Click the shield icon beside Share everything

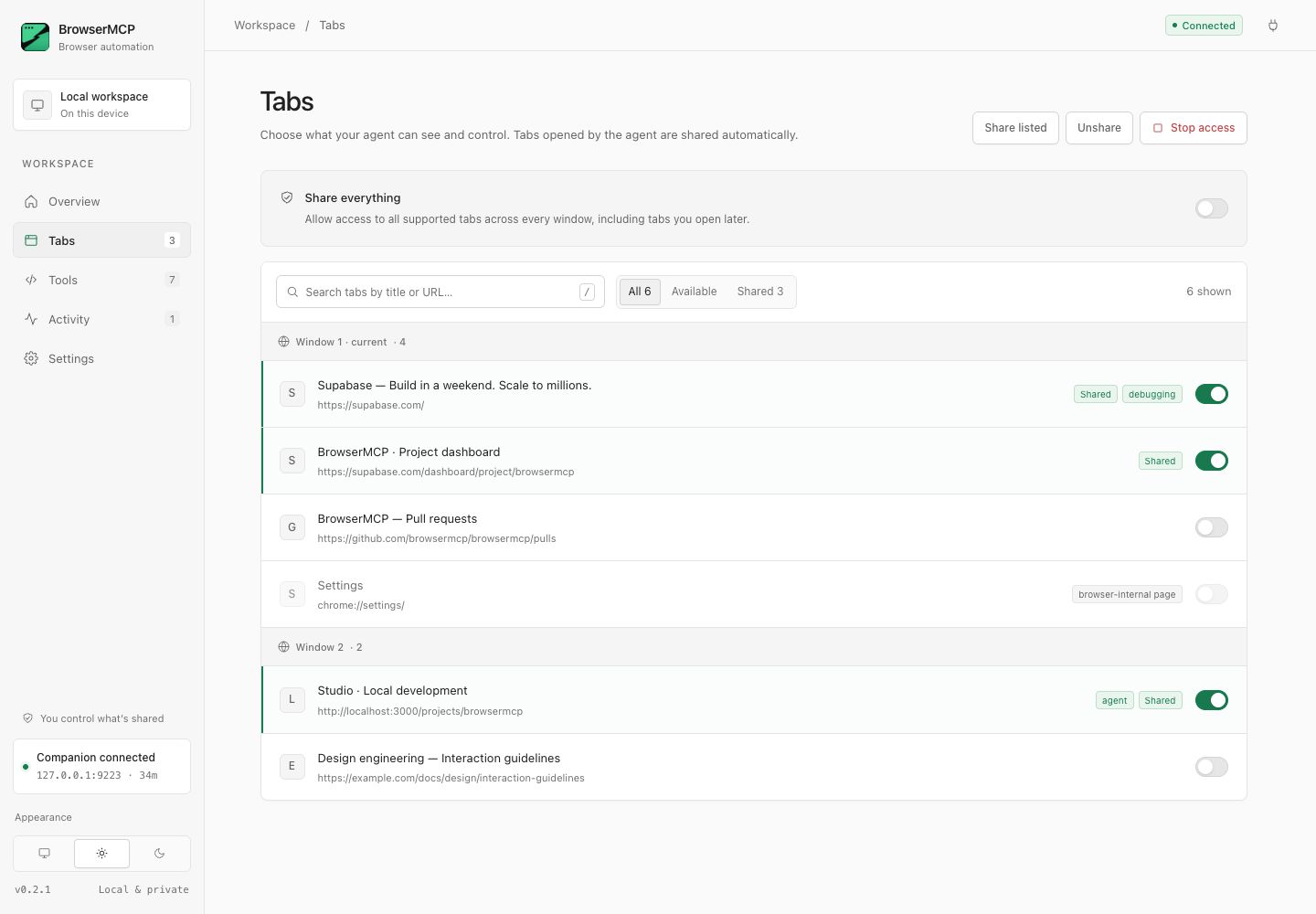287,197
